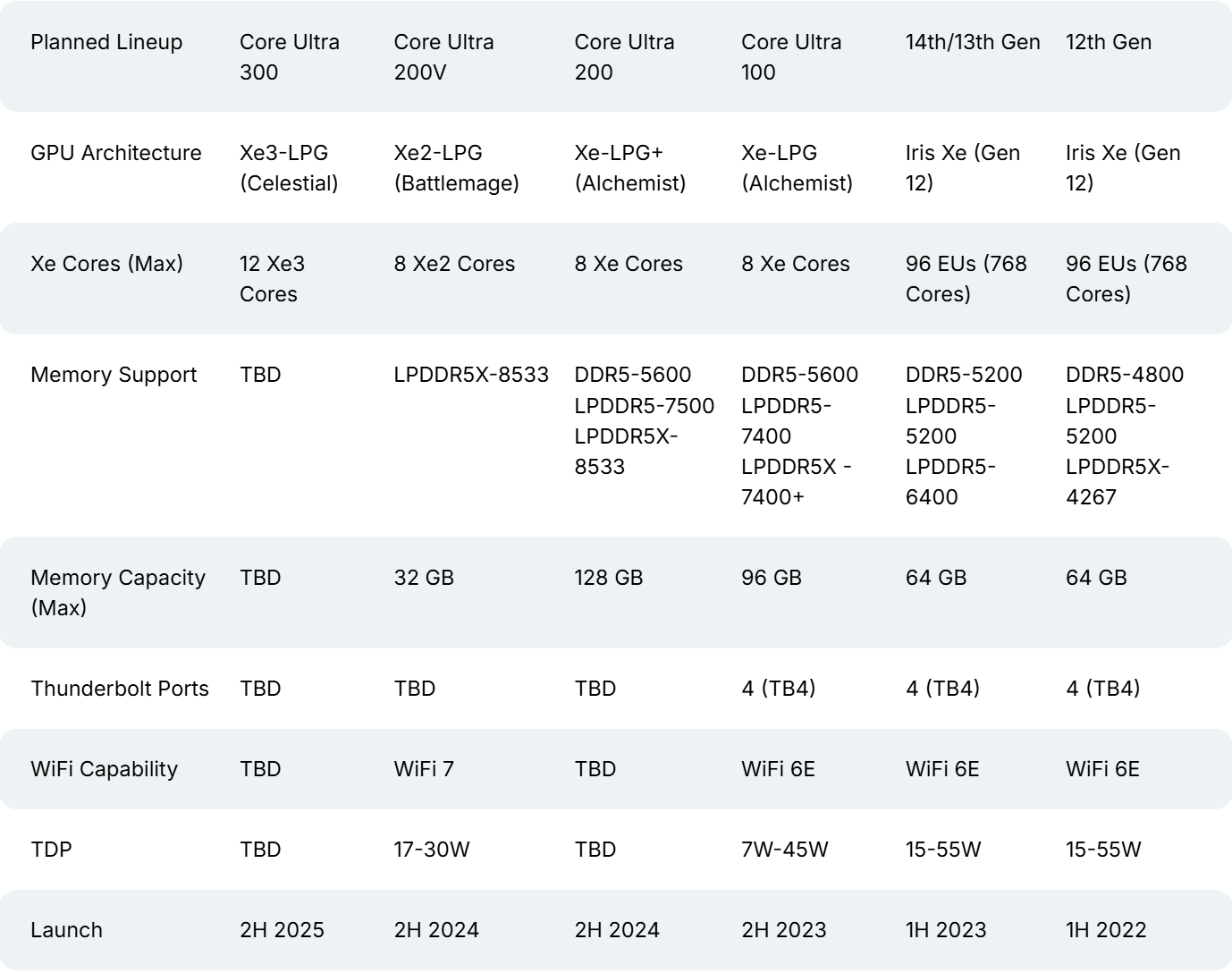Image resolution: width=1232 pixels, height=973 pixels.
Task: Select the Xe-LPG+ (Alchemist) cell
Action: 629,168
